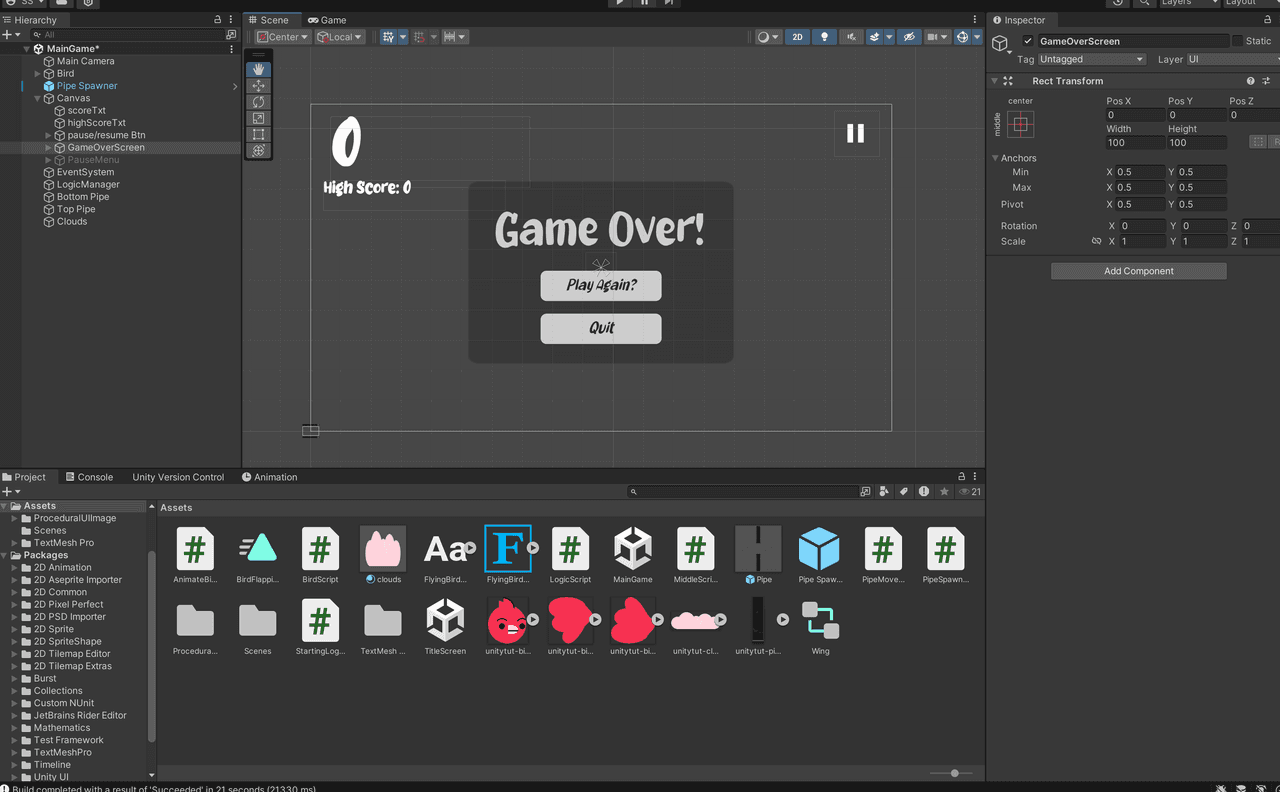
Task: Open the Tag dropdown showing Untagged
Action: pyautogui.click(x=1092, y=59)
